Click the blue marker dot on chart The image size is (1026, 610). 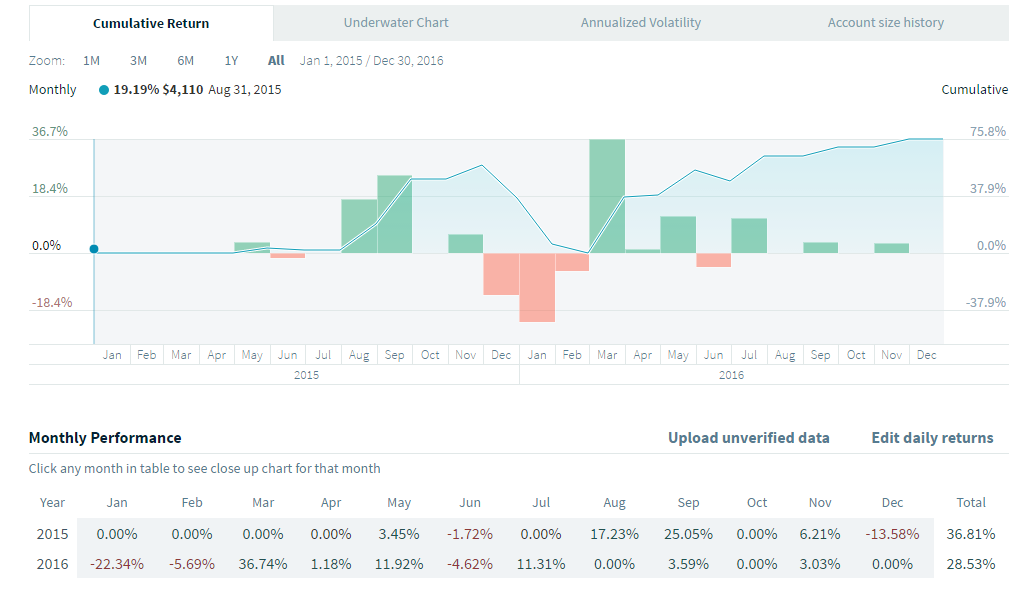(94, 249)
